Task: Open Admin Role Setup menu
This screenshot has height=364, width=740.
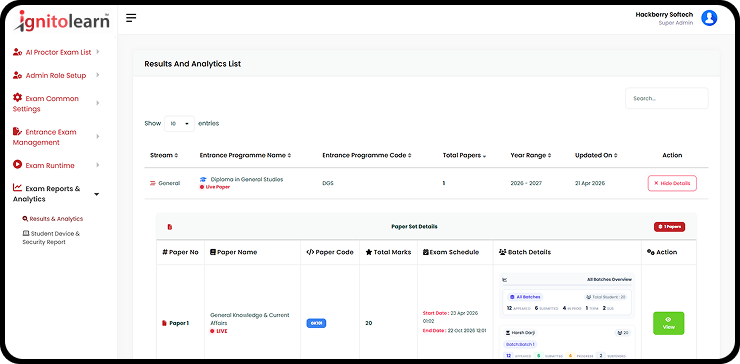Action: 56,75
